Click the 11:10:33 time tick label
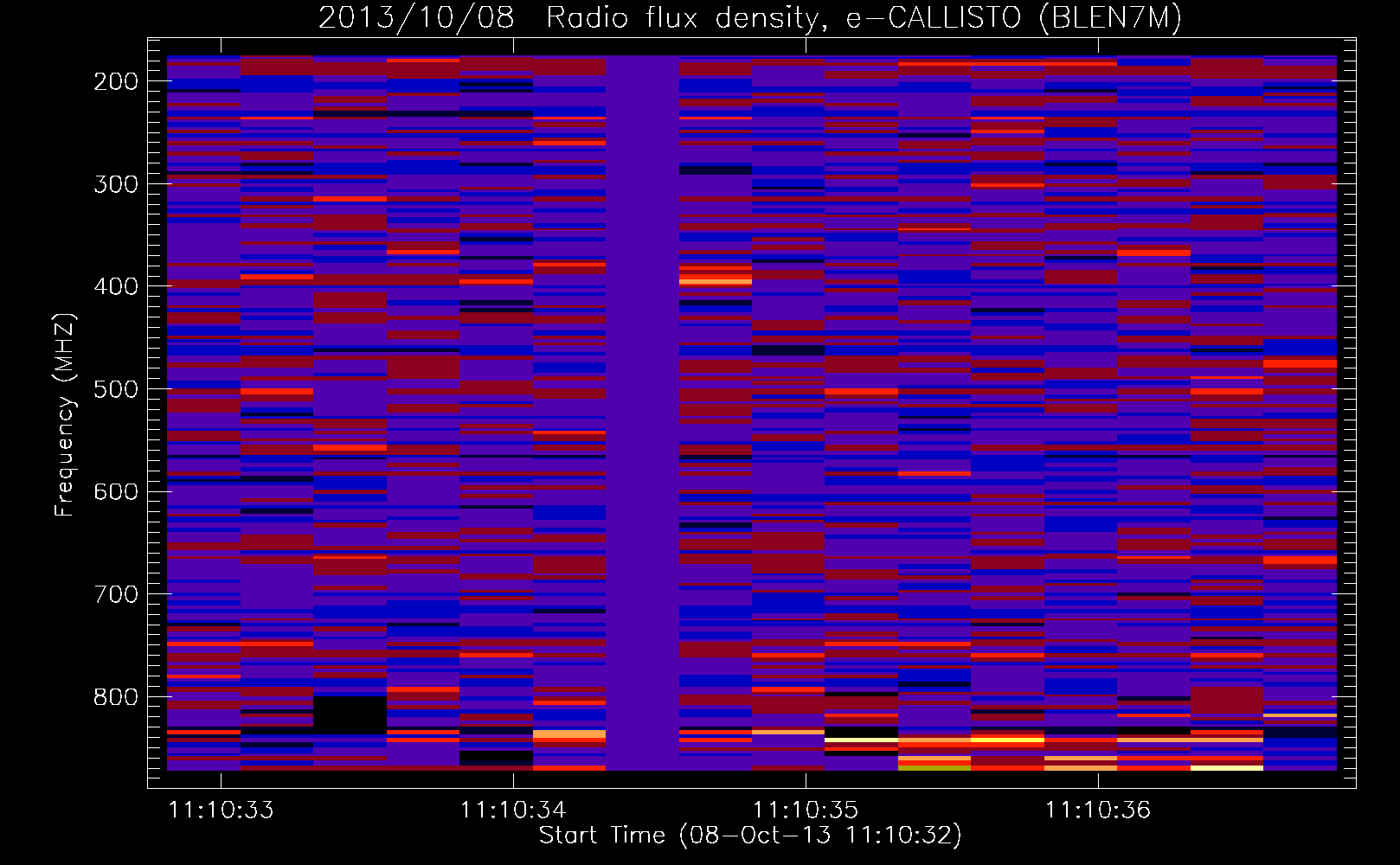 point(221,811)
